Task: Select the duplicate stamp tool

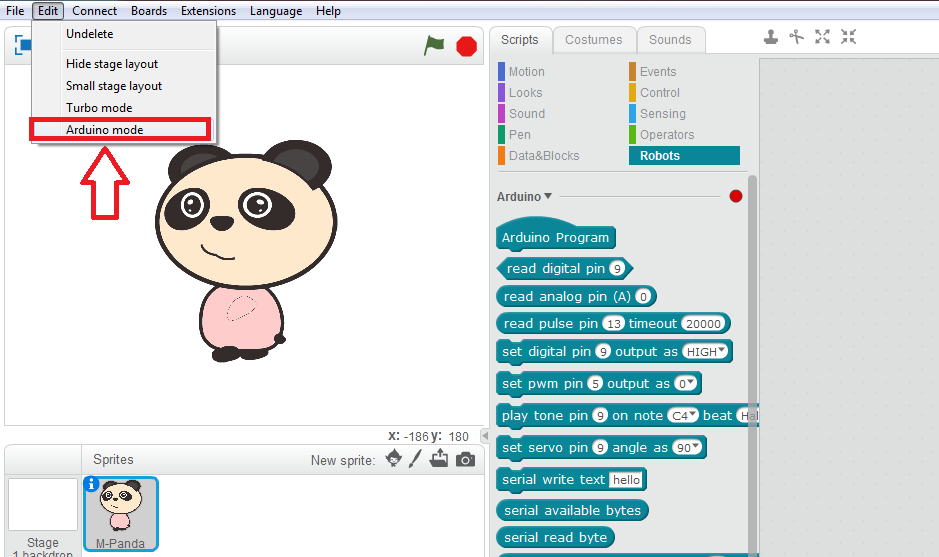Action: [x=771, y=37]
